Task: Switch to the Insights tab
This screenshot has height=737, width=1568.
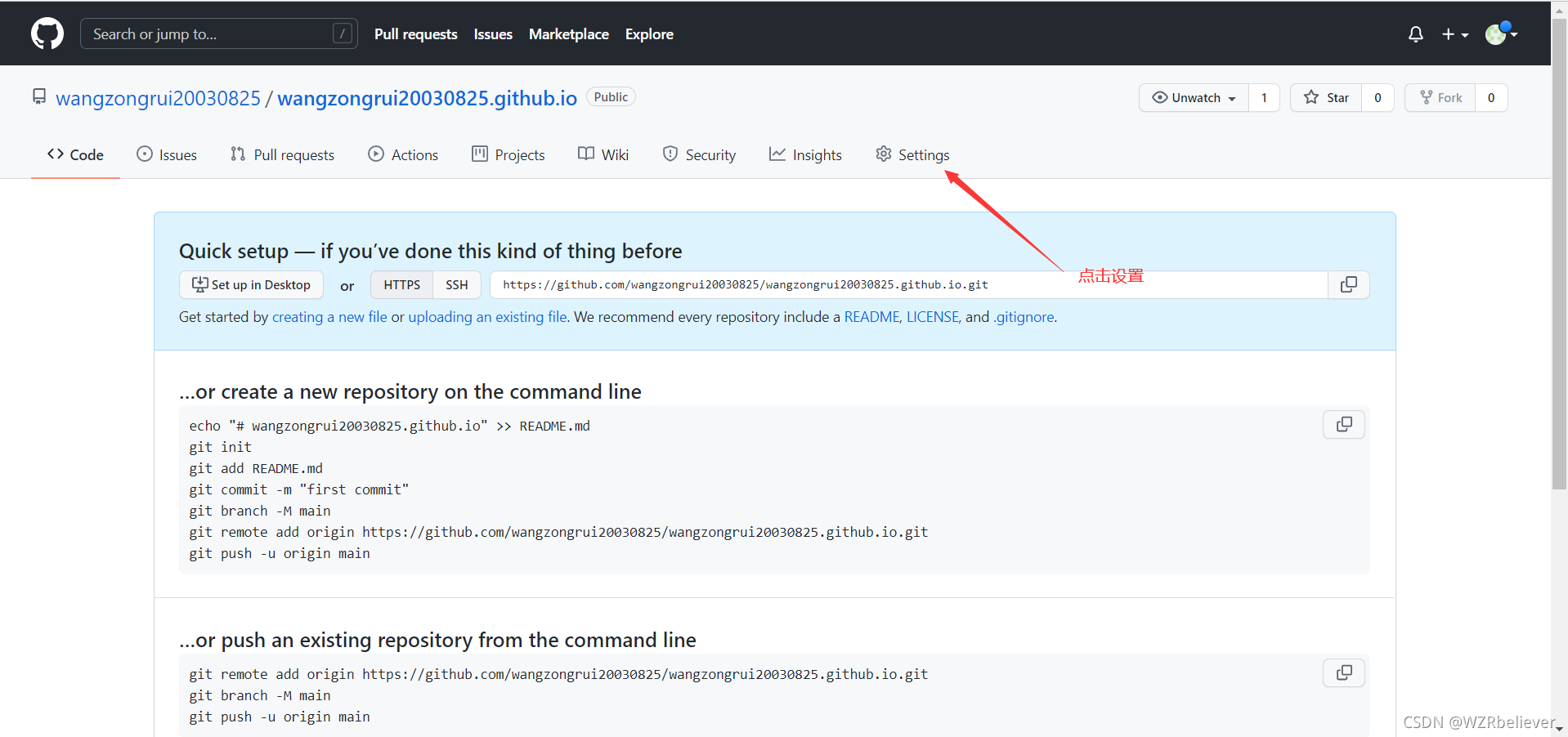Action: [x=805, y=154]
